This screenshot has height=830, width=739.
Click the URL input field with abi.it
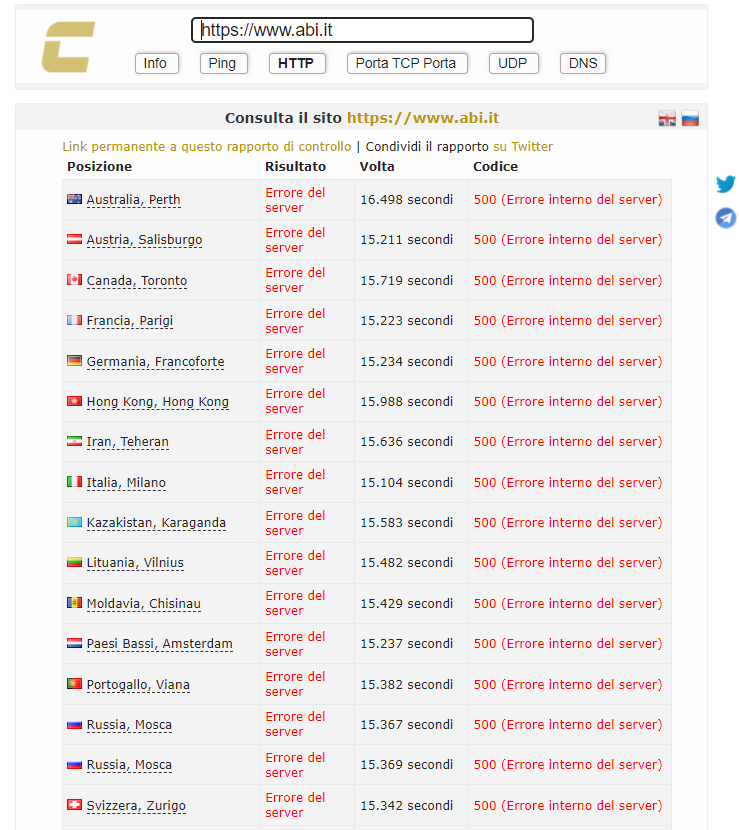click(x=362, y=30)
